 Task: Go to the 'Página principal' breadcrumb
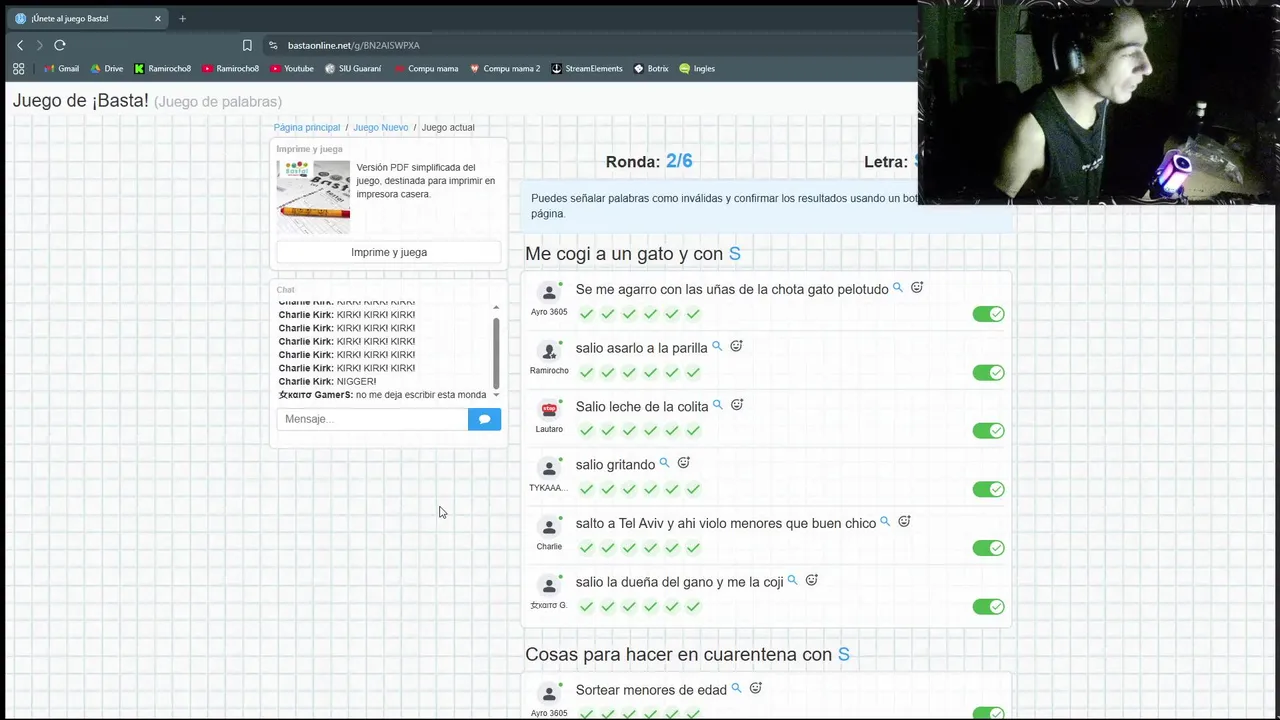point(307,128)
